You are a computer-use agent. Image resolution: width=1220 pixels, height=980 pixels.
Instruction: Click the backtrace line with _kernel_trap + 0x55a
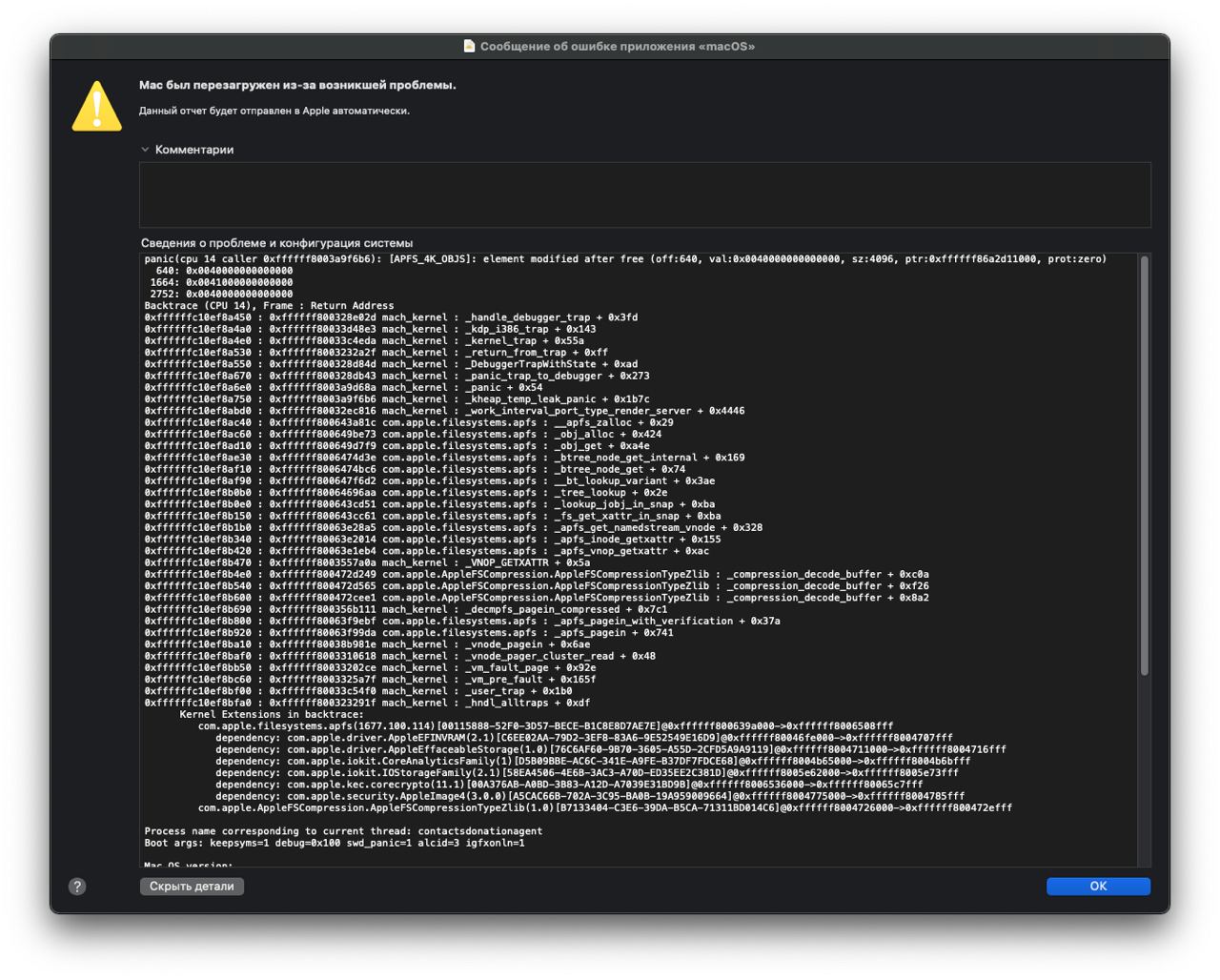pos(364,340)
